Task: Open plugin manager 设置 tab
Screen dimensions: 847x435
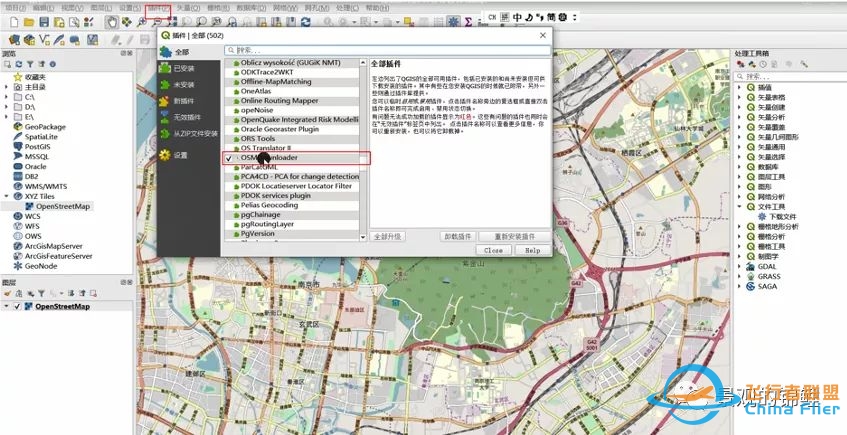Action: click(x=189, y=155)
